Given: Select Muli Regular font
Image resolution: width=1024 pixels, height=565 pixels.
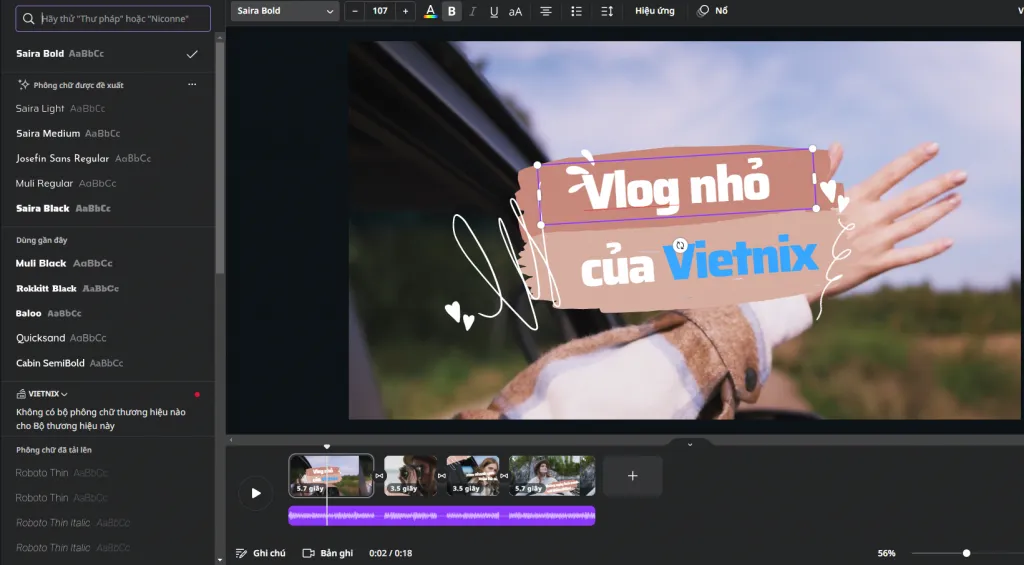Looking at the screenshot, I should (x=108, y=184).
